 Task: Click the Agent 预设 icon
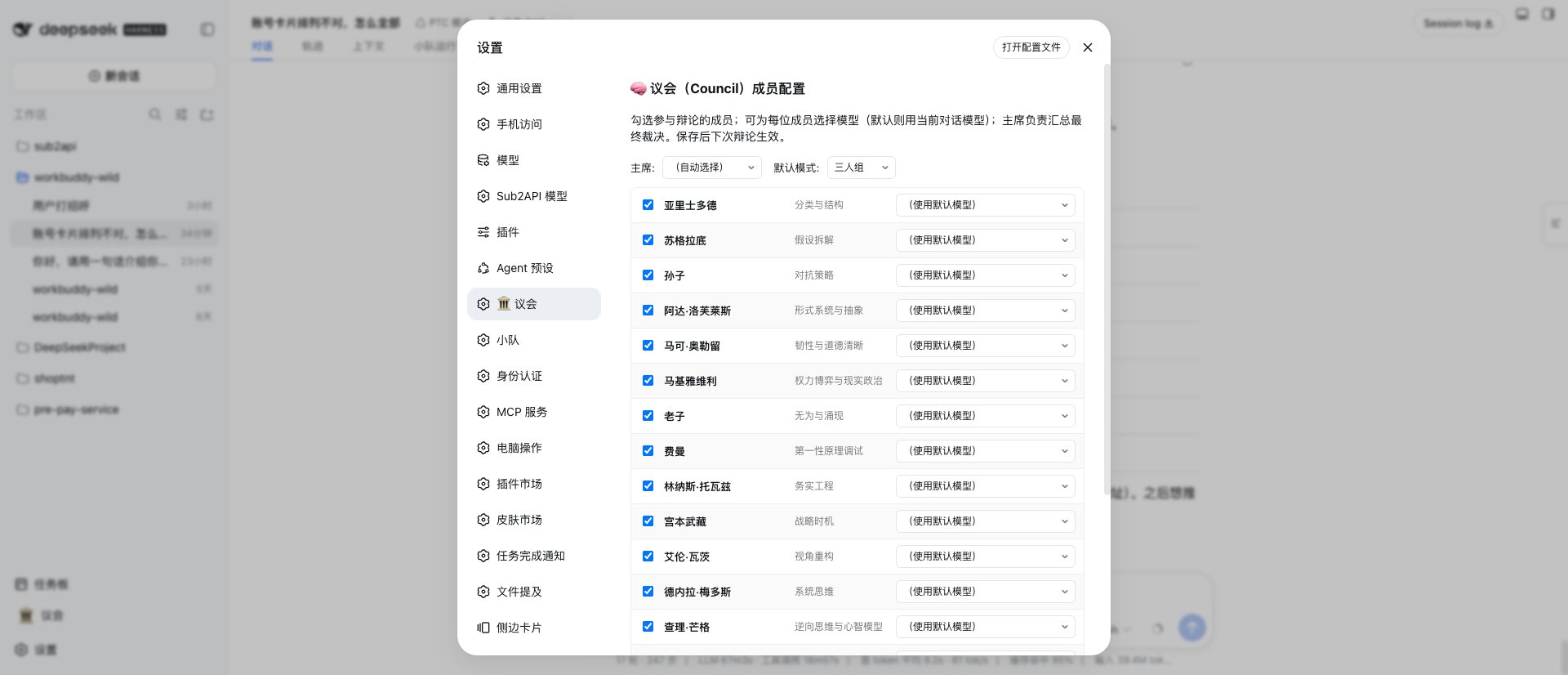click(483, 268)
